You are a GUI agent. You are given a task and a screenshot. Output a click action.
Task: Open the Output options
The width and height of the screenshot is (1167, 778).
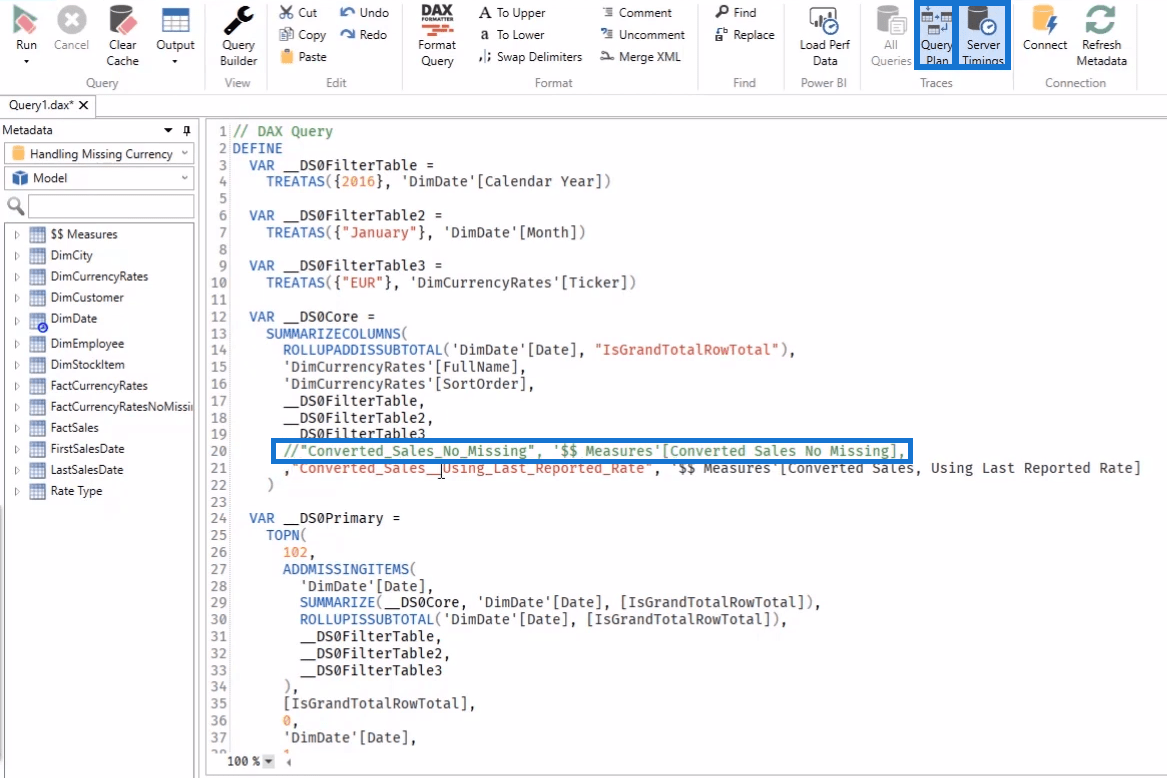pos(175,28)
